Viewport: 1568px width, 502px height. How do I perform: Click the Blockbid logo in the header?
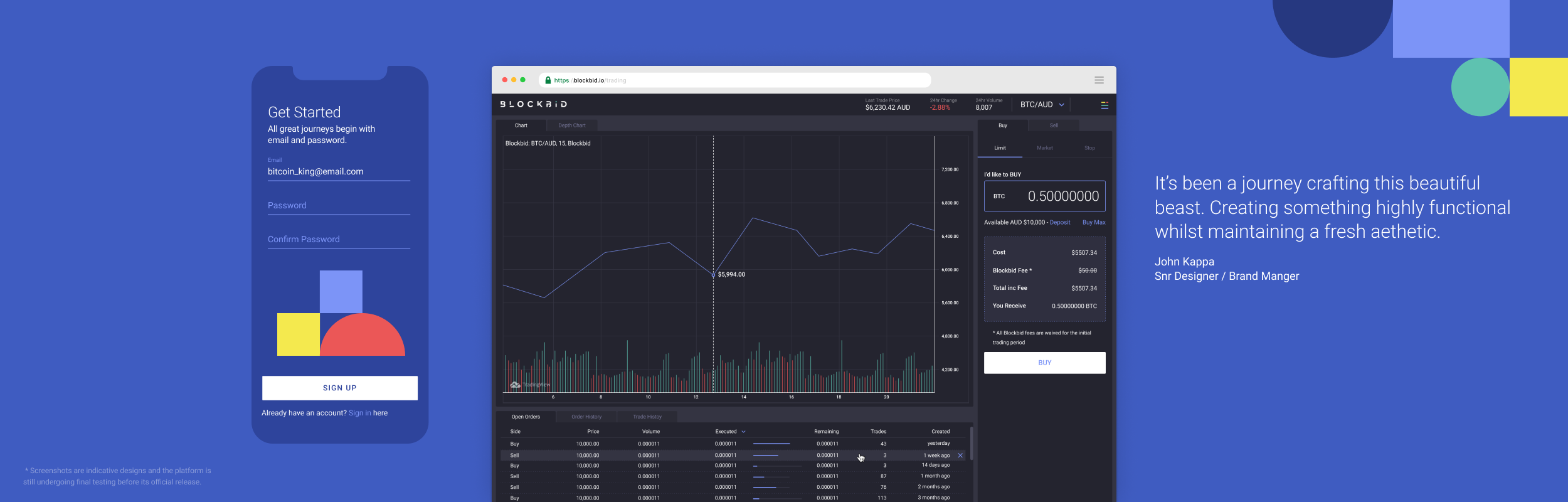coord(533,104)
